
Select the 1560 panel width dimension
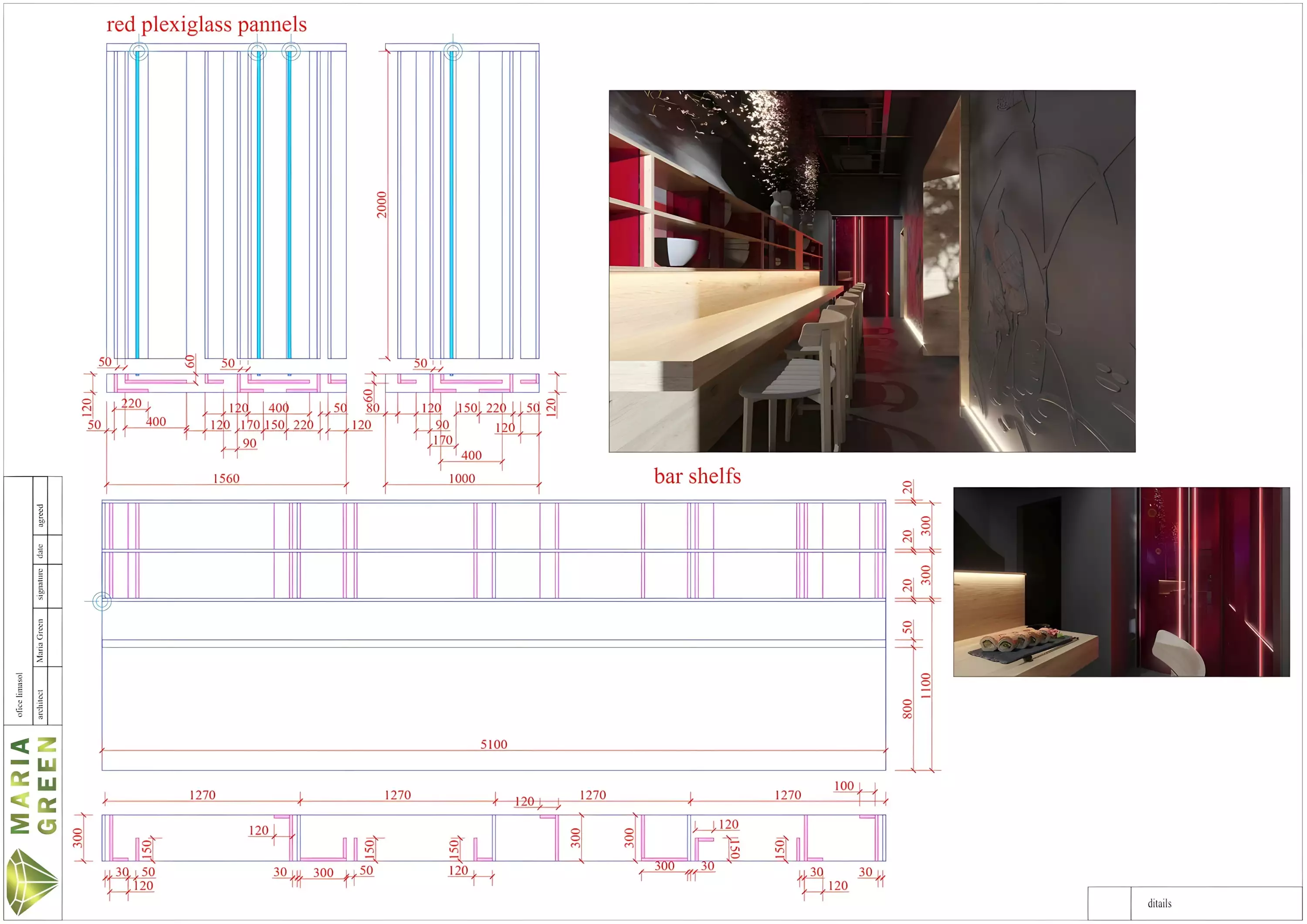click(226, 479)
